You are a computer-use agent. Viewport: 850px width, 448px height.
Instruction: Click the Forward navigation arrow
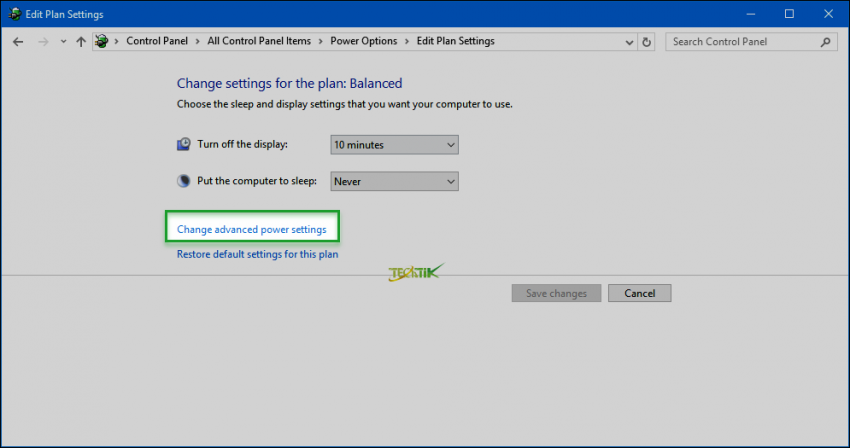43,42
